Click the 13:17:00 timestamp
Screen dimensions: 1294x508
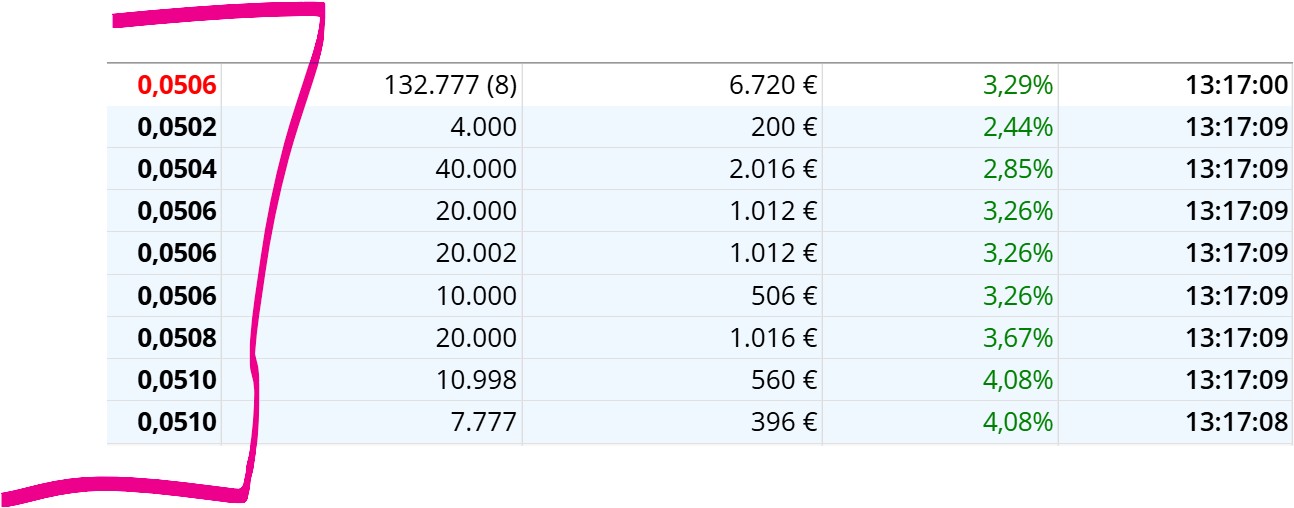(1237, 86)
